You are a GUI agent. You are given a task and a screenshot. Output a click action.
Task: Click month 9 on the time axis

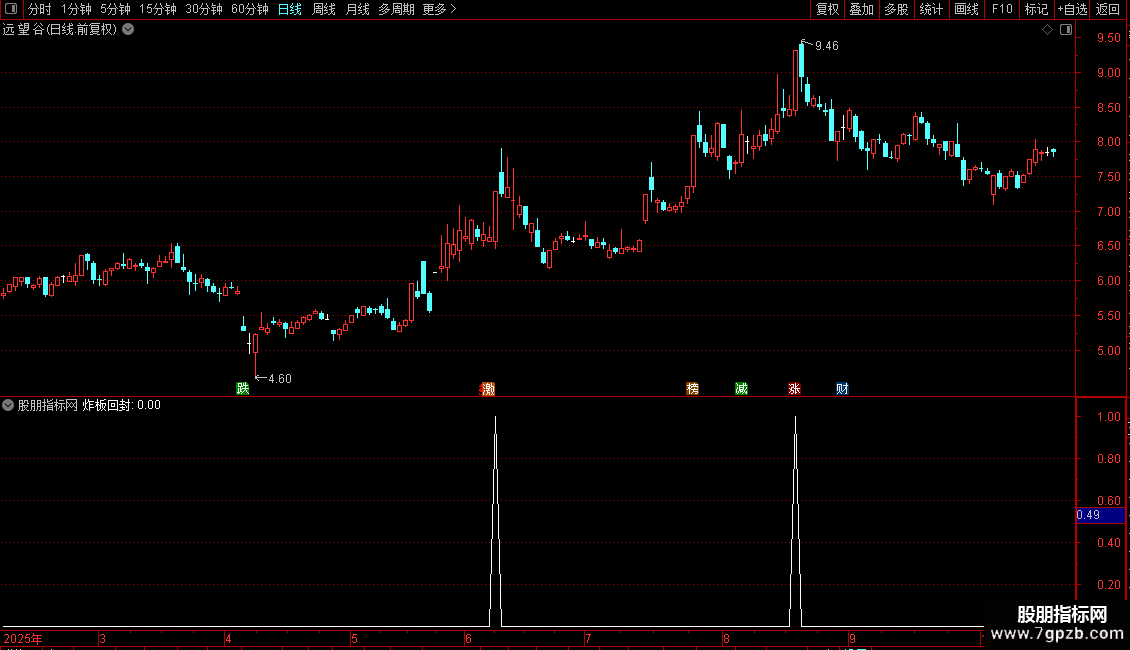point(853,638)
